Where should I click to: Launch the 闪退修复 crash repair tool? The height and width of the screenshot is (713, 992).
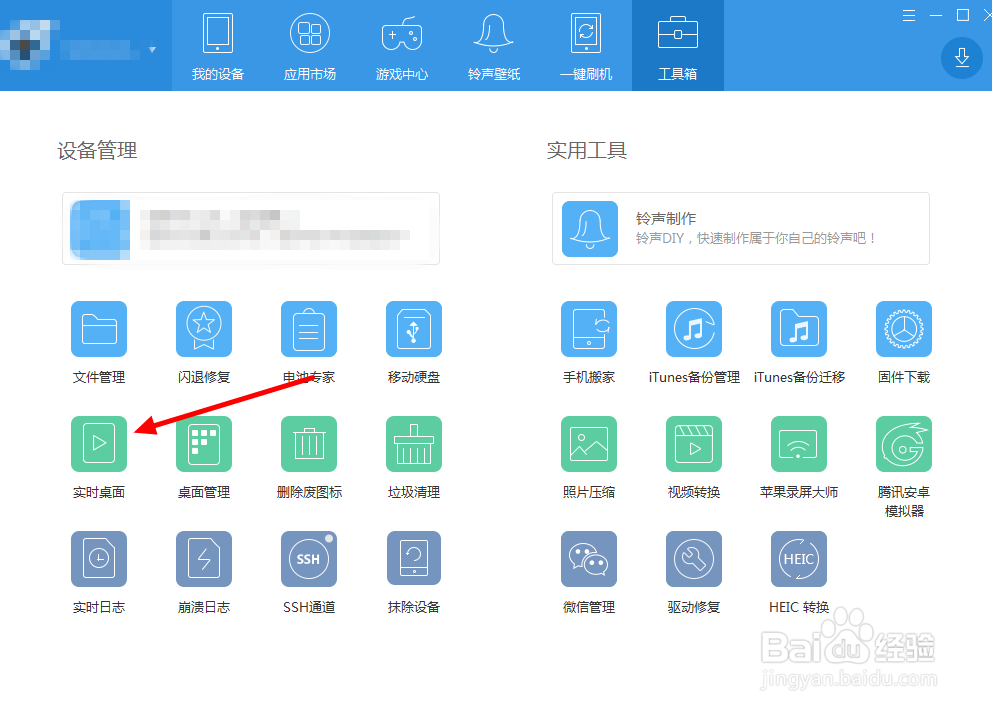(204, 329)
